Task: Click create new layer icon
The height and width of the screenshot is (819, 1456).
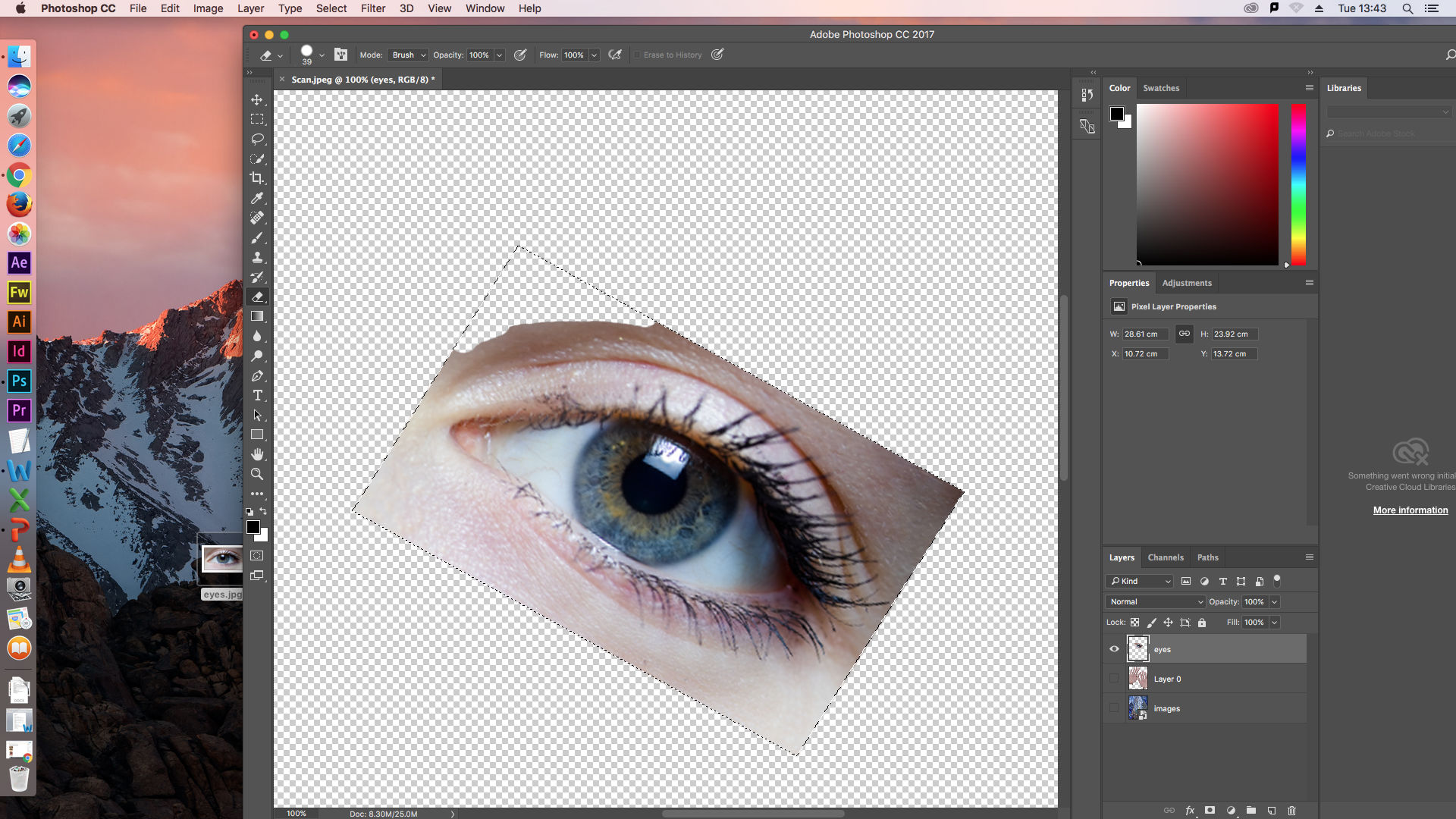Action: (x=1272, y=811)
